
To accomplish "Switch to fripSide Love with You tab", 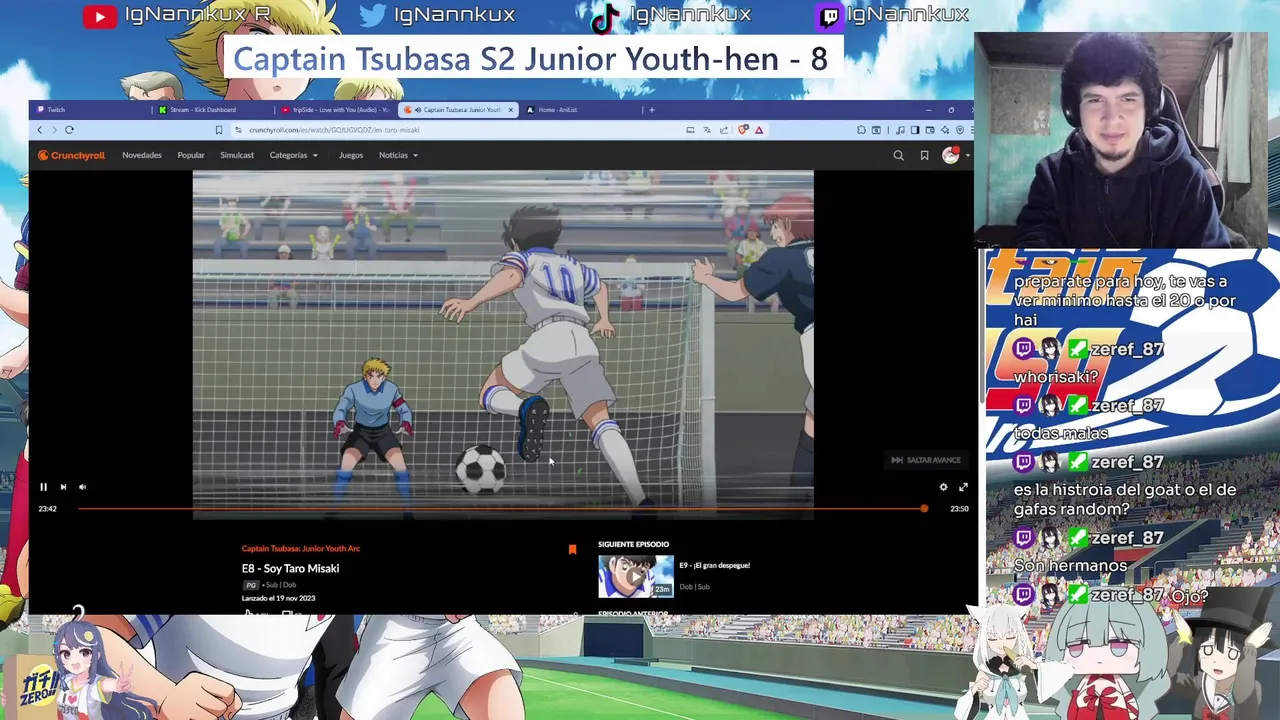I will tap(336, 110).
